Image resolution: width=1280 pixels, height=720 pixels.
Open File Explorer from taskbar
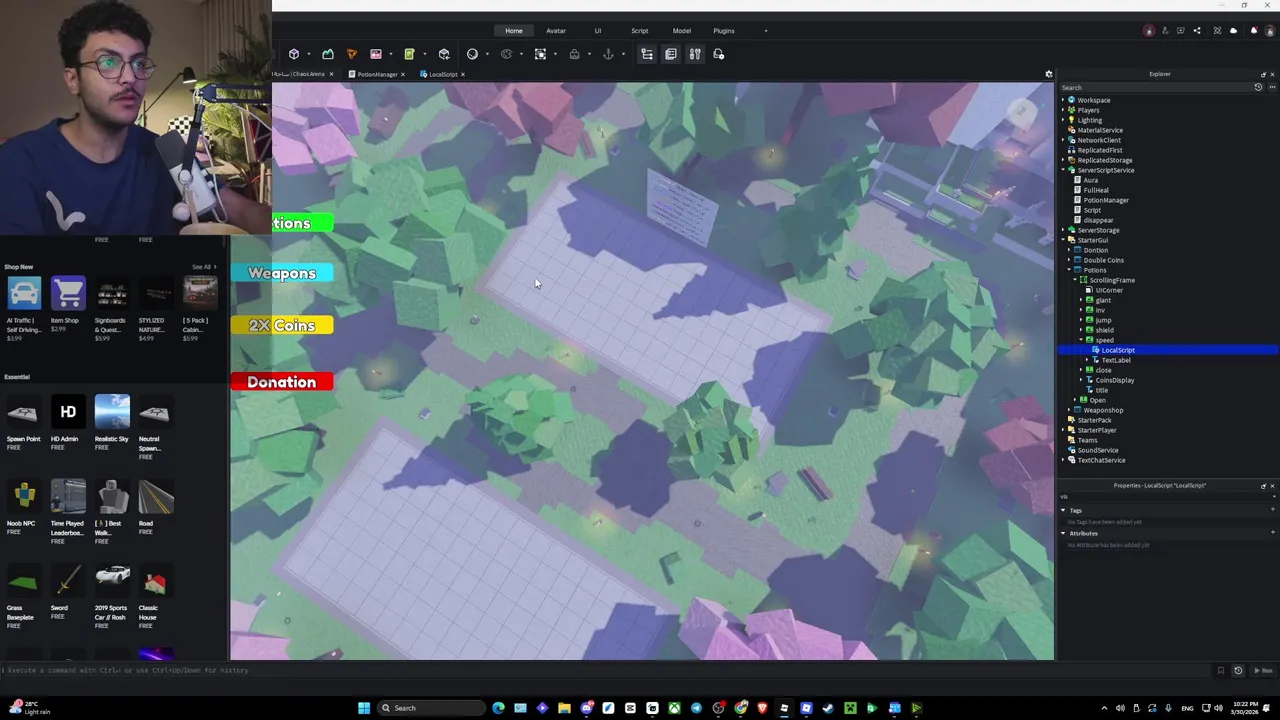564,708
